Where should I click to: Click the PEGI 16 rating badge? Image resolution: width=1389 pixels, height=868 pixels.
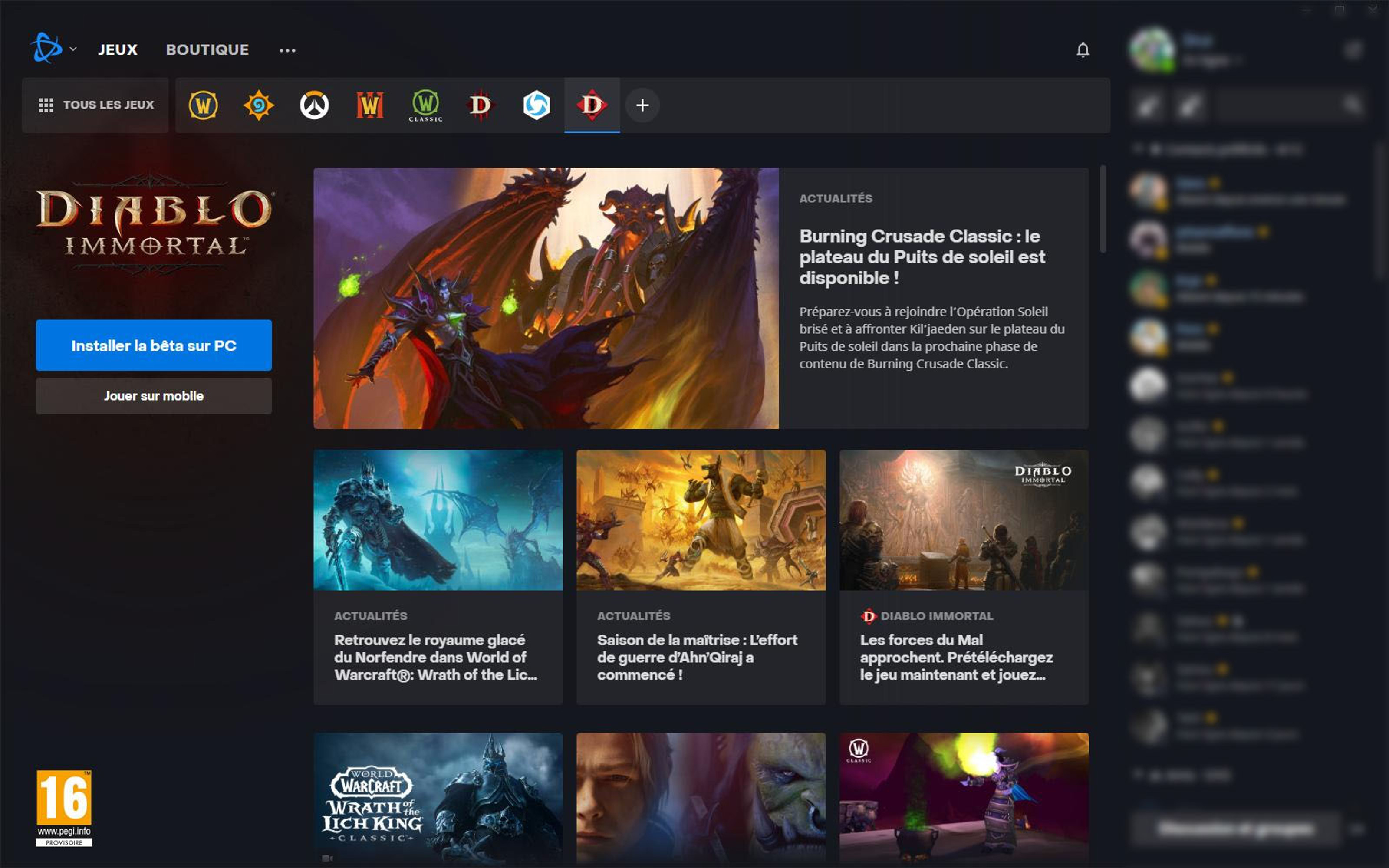(64, 808)
